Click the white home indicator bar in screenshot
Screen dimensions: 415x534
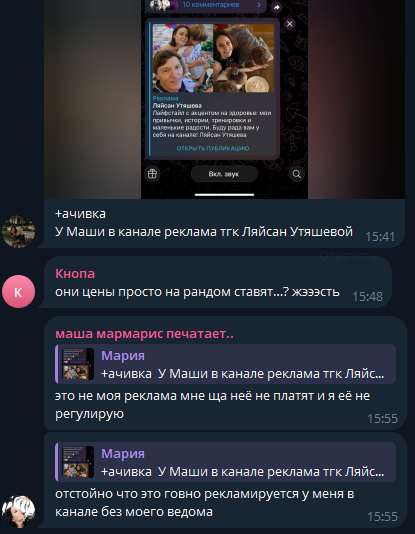point(224,195)
